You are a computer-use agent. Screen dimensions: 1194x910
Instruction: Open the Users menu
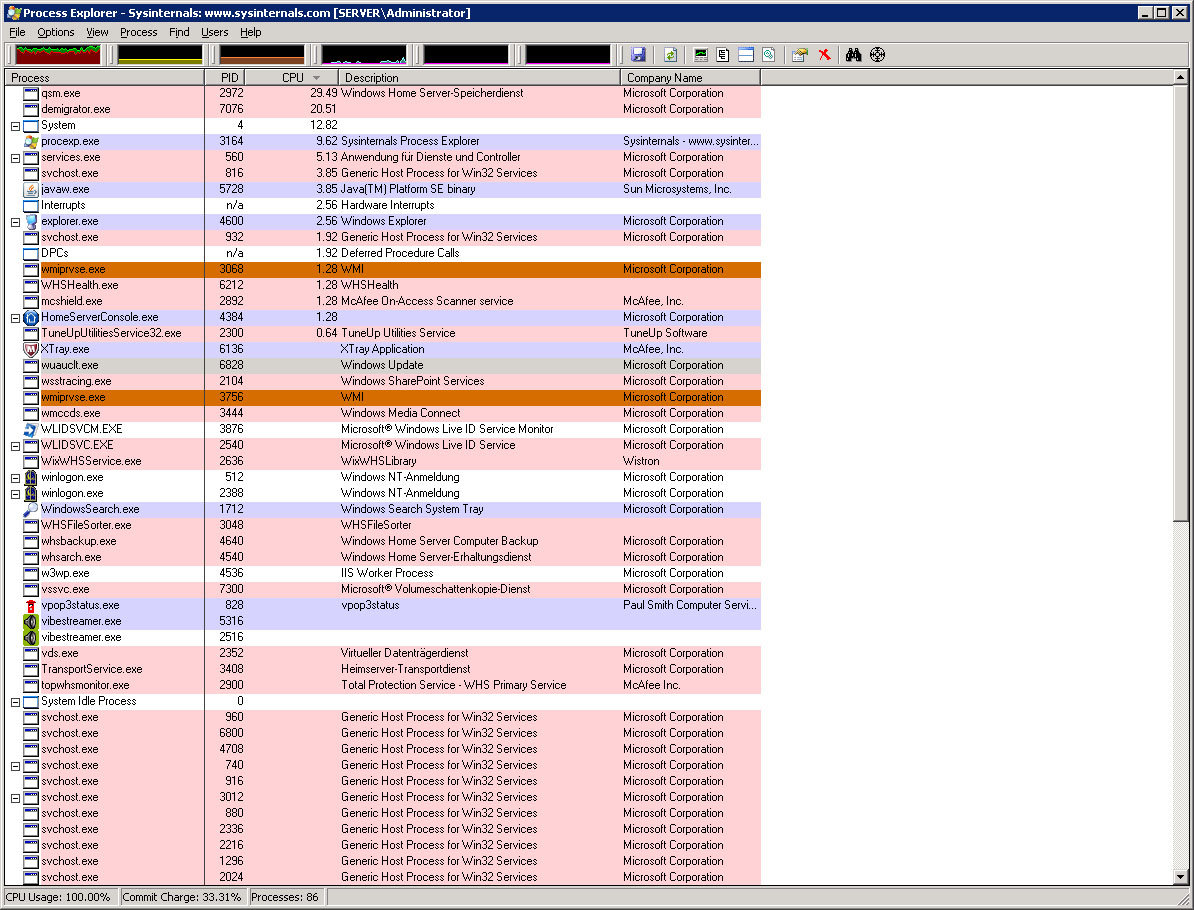tap(215, 32)
